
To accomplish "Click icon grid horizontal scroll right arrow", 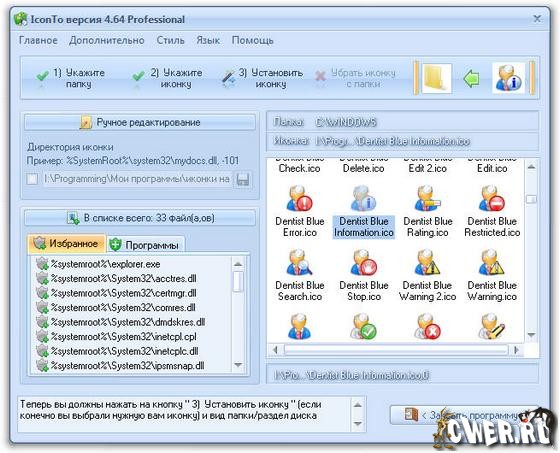I will (x=516, y=350).
